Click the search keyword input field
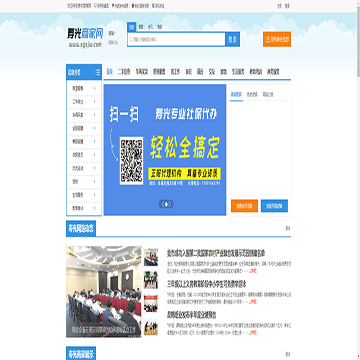The height and width of the screenshot is (360, 360). [176, 39]
